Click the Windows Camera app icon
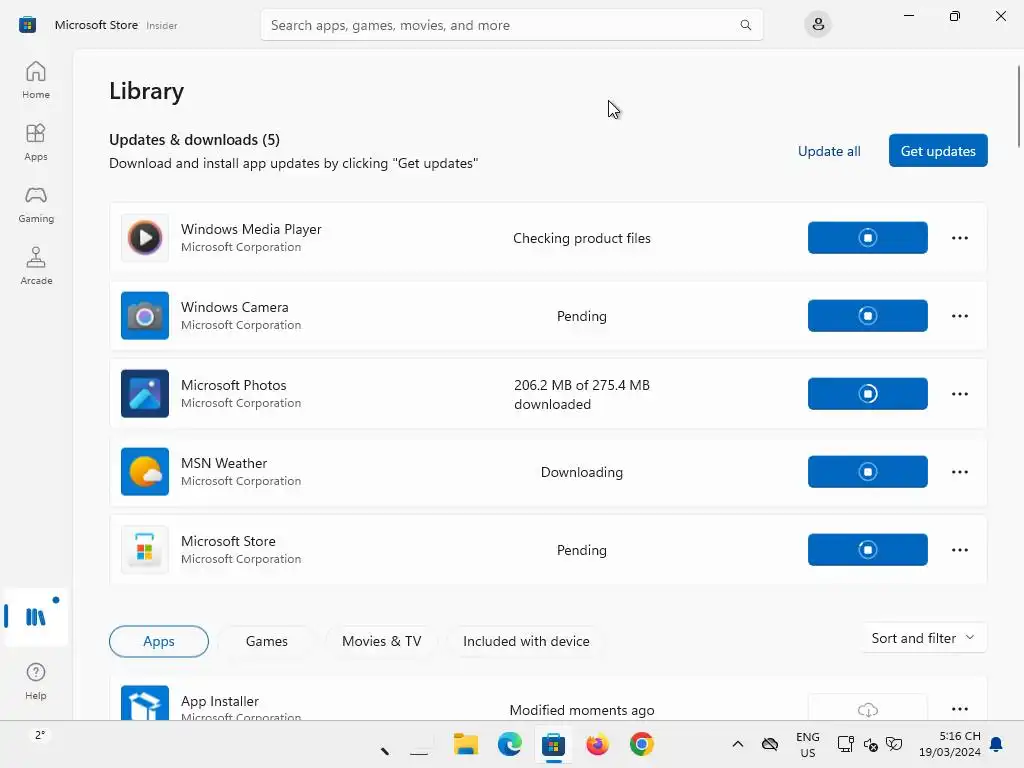 point(145,316)
